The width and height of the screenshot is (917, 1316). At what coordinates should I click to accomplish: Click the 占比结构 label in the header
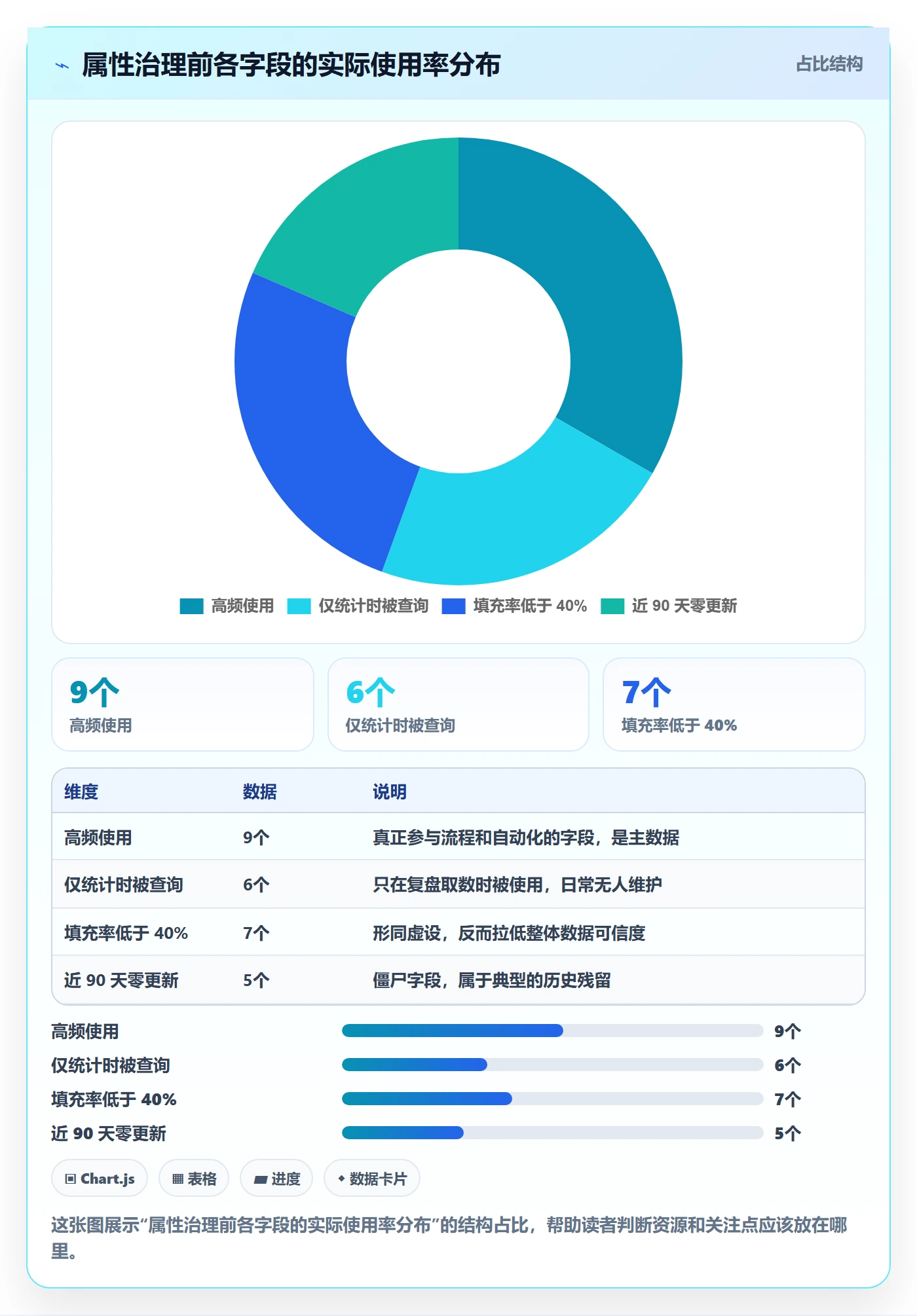point(829,64)
